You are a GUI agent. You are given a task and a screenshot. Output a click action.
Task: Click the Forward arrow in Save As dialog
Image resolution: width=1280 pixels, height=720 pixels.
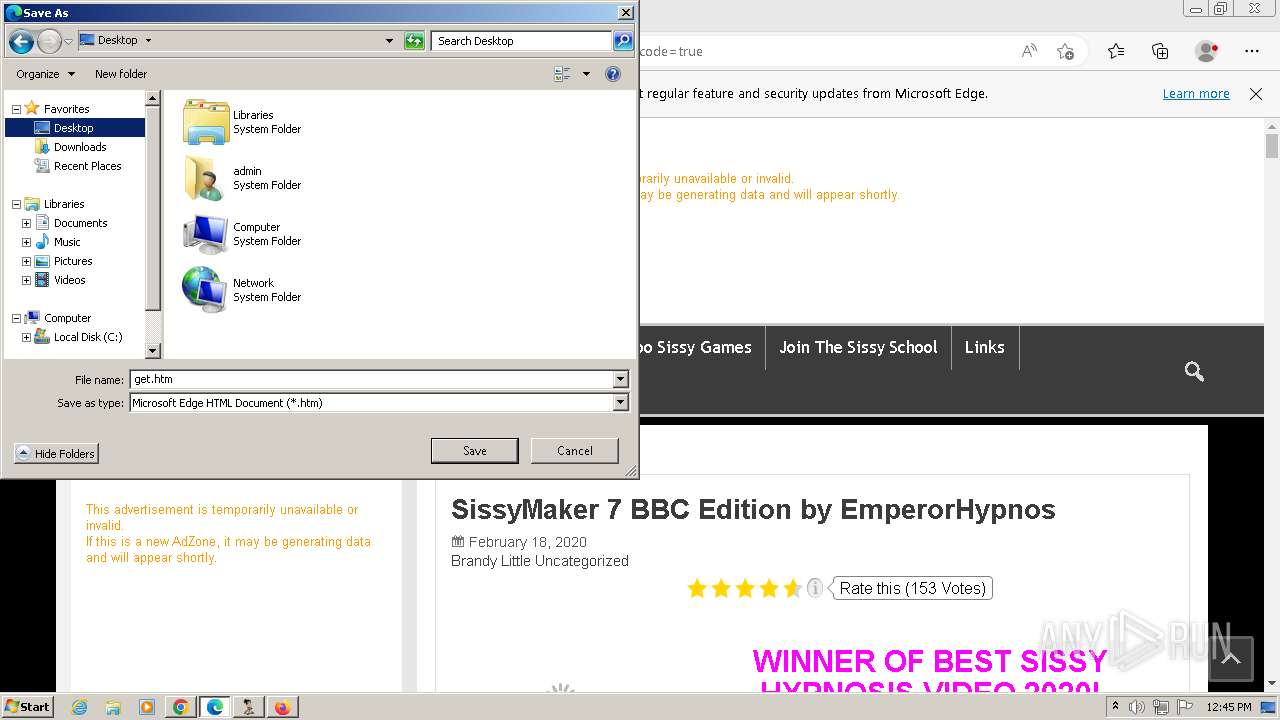point(48,41)
